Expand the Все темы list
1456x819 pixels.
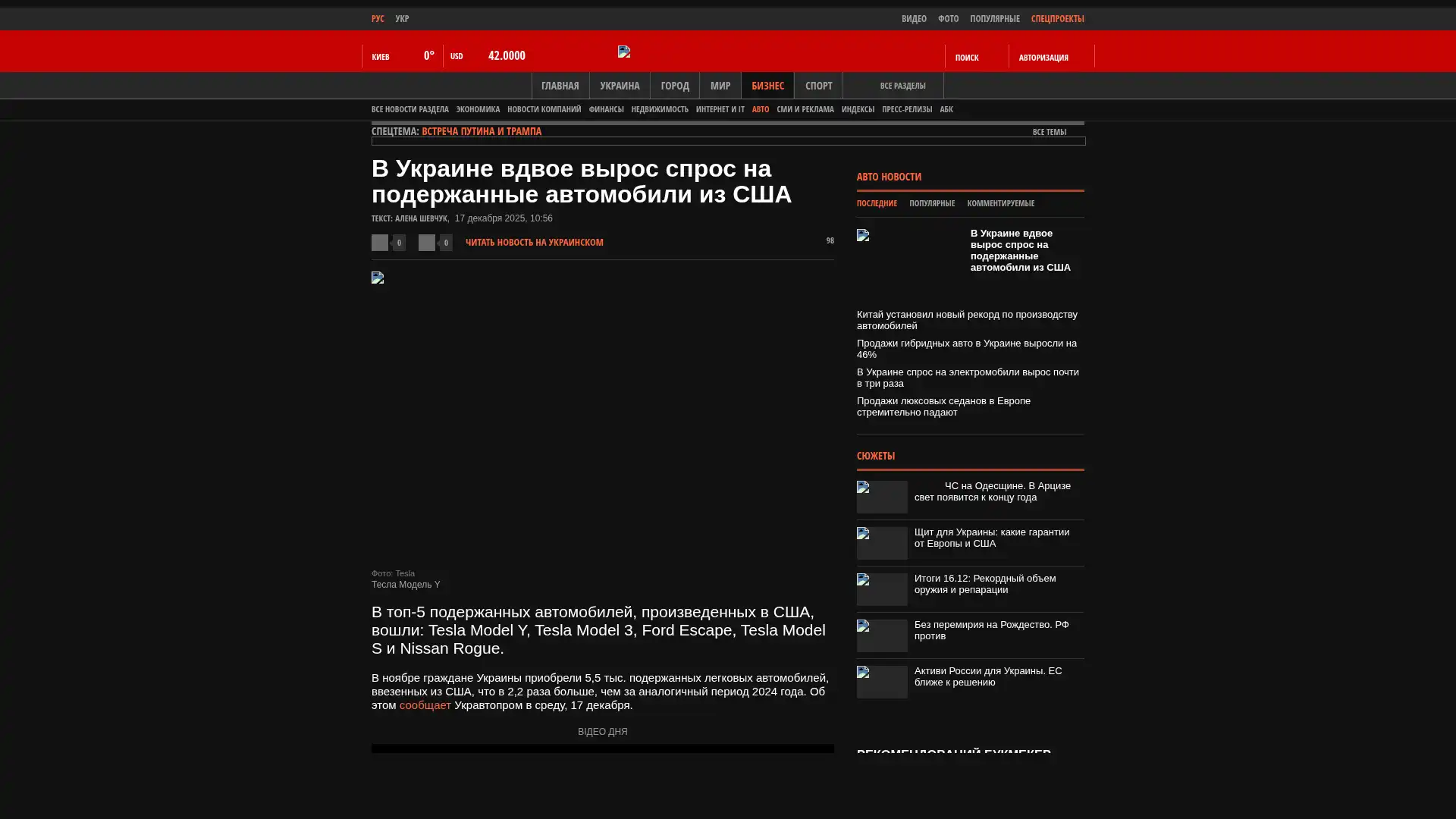pyautogui.click(x=1049, y=132)
